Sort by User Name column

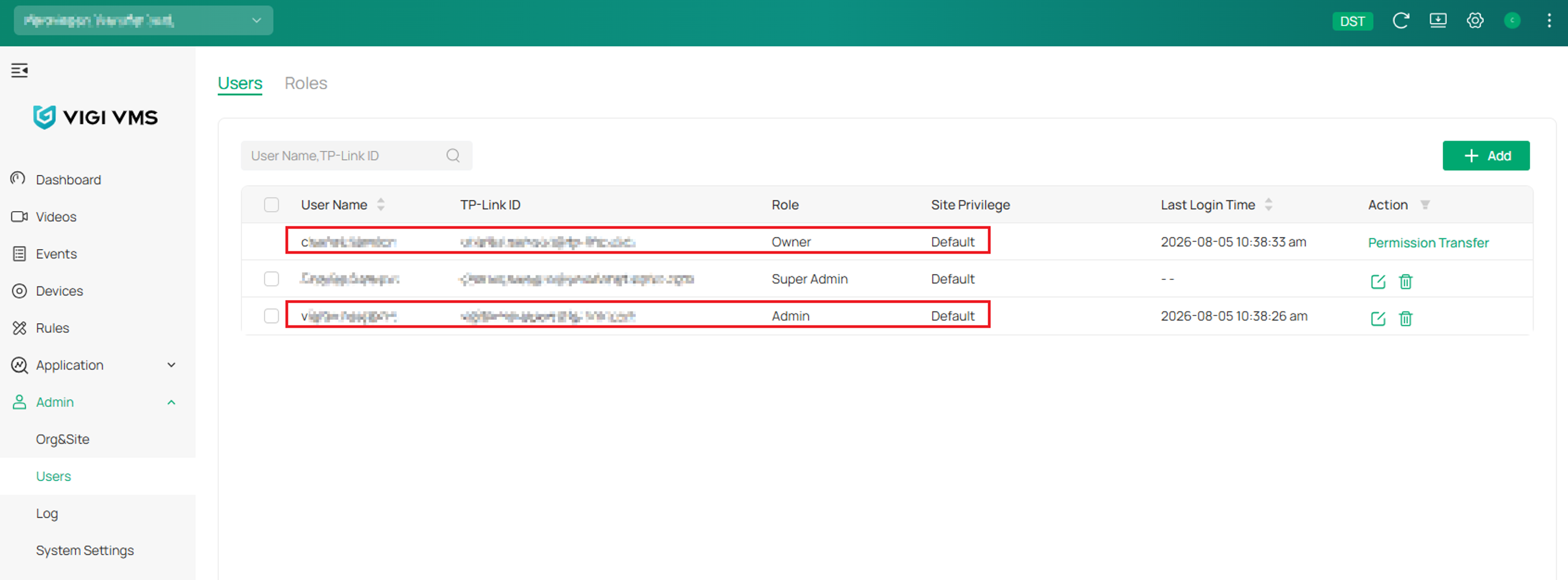381,205
